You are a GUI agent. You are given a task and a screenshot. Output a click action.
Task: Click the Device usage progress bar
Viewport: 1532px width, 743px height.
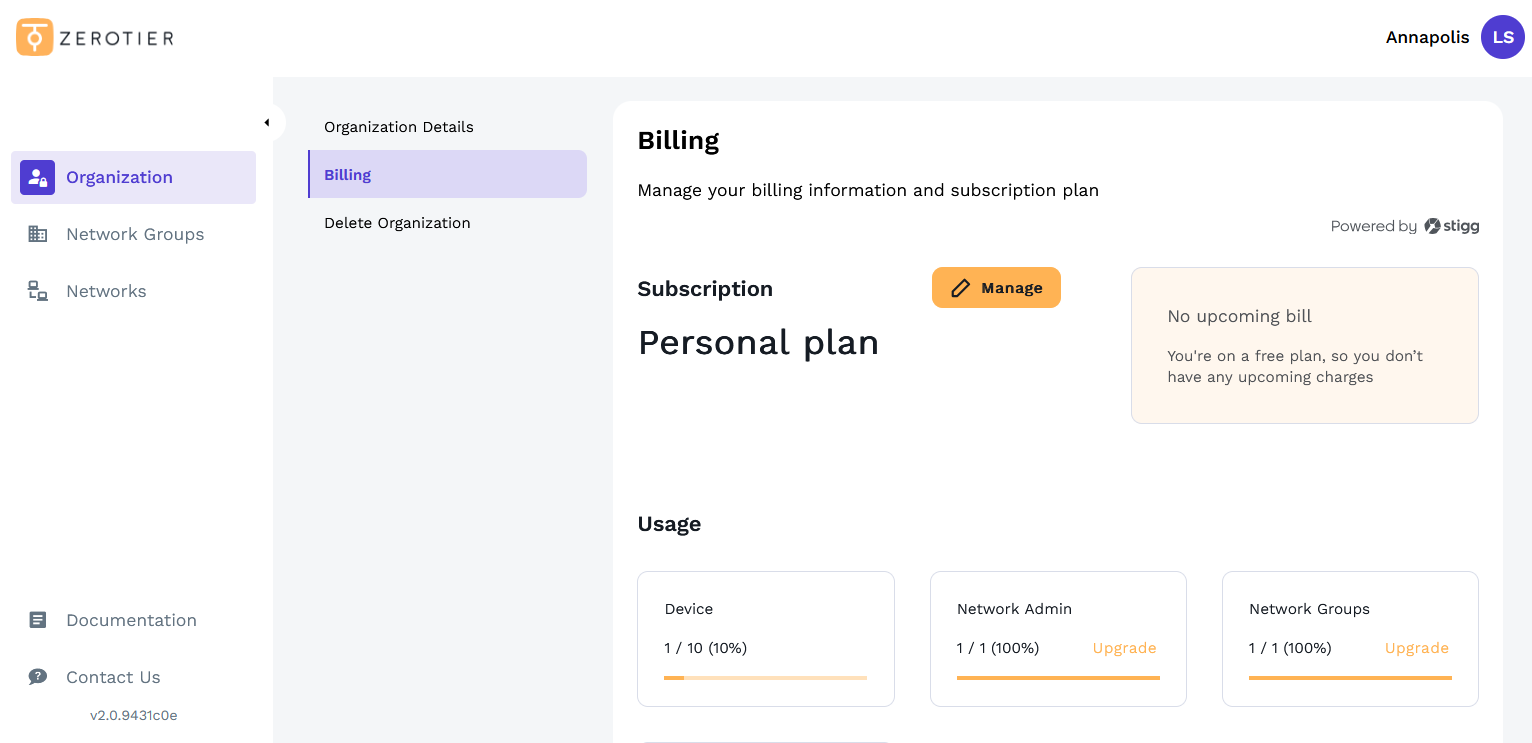tap(766, 677)
